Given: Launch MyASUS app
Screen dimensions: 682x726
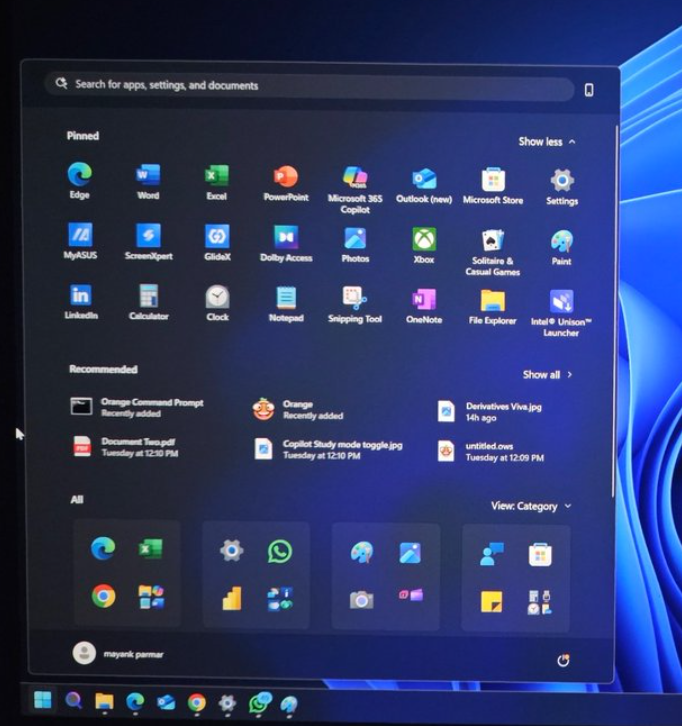Looking at the screenshot, I should point(81,241).
